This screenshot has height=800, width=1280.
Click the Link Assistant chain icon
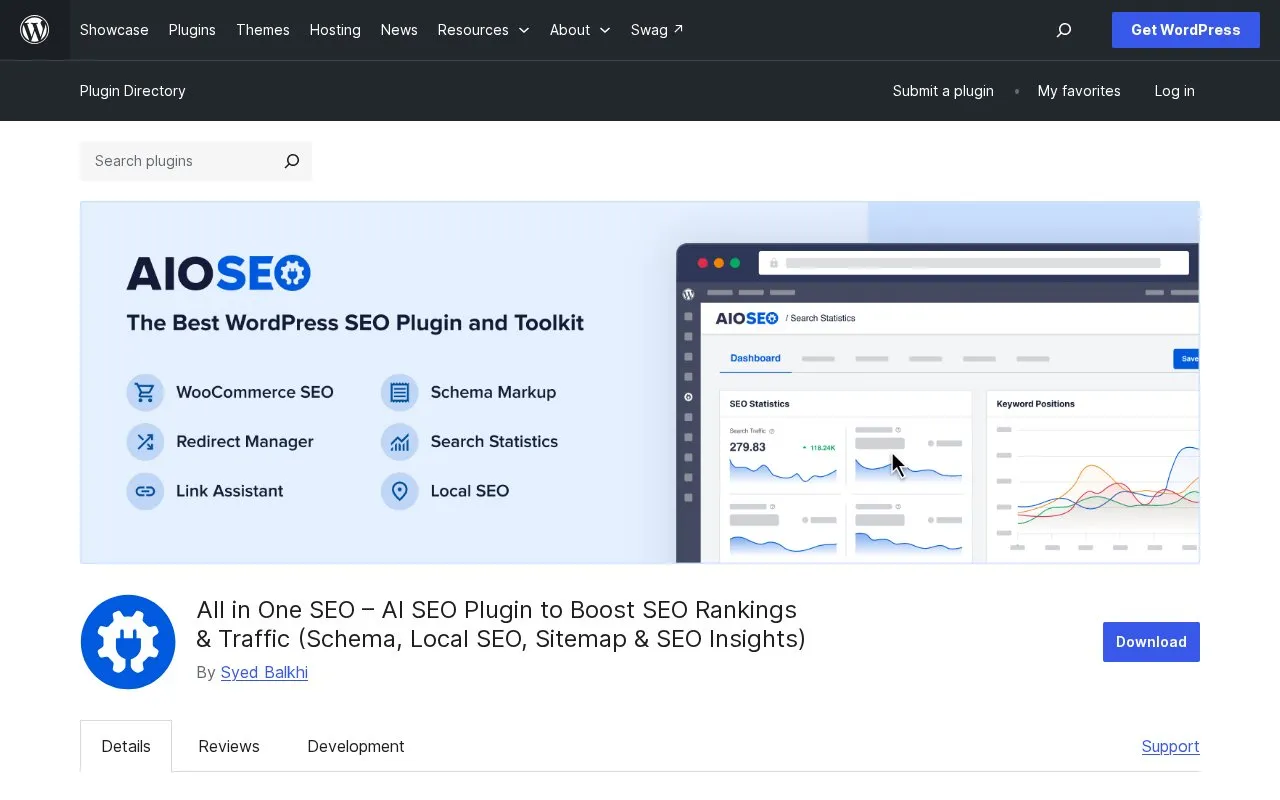pos(145,491)
